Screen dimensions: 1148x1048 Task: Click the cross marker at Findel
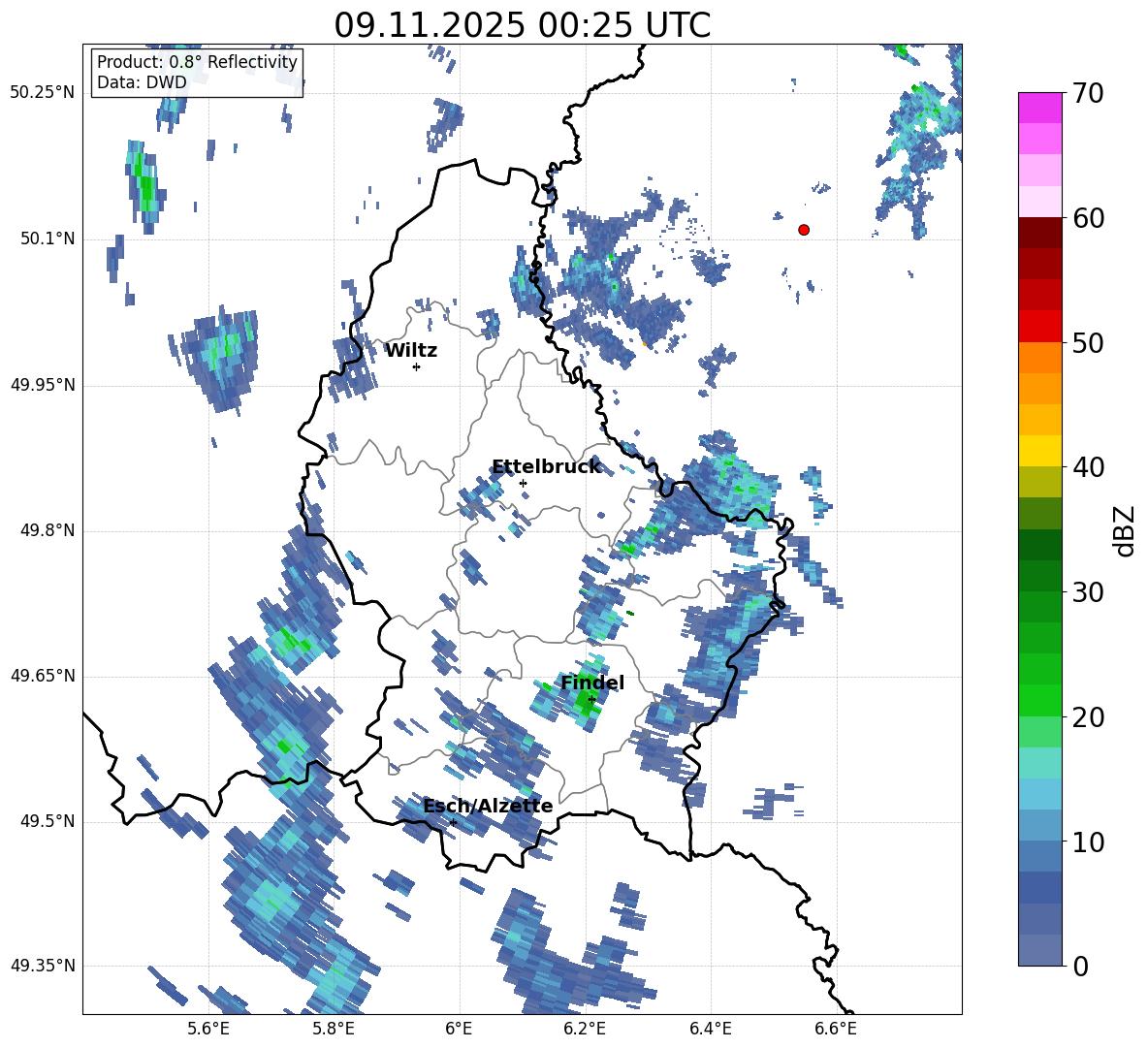tap(591, 699)
